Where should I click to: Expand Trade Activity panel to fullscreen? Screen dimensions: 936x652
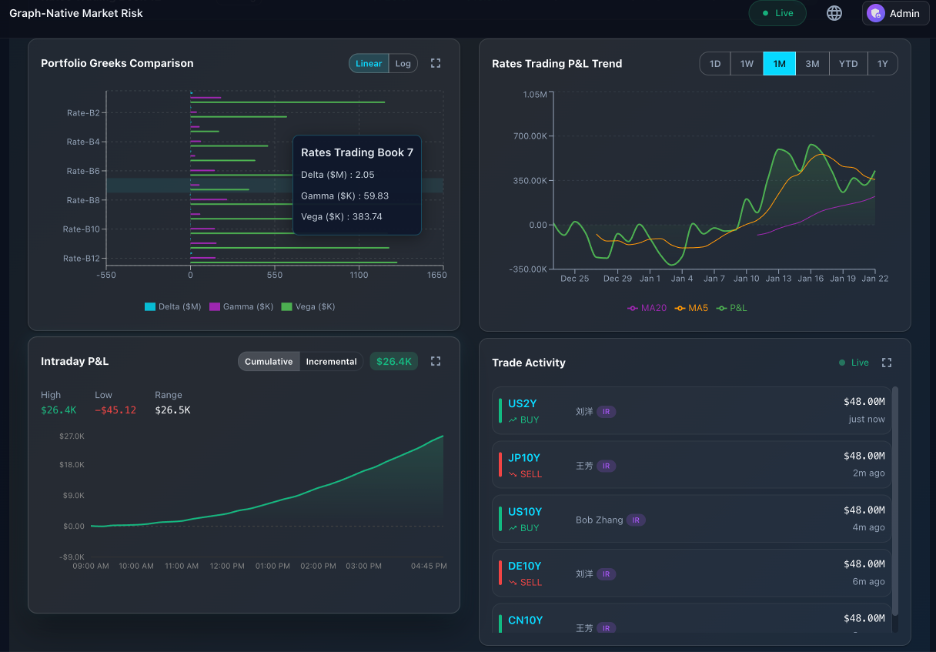click(886, 363)
